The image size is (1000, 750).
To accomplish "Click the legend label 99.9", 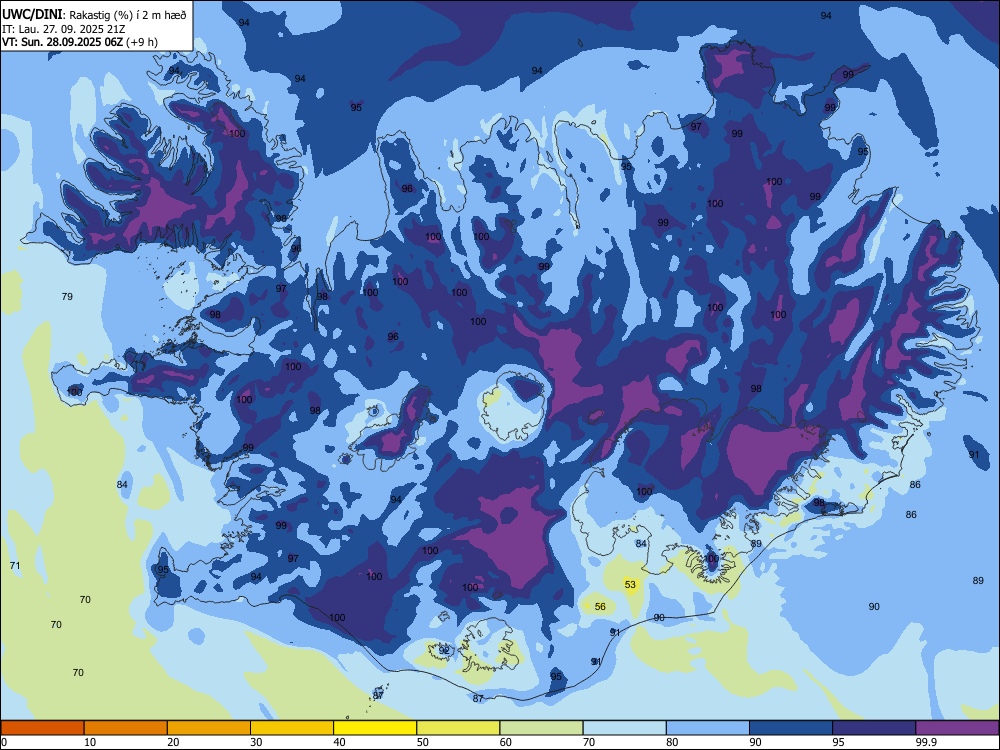I will 925,742.
